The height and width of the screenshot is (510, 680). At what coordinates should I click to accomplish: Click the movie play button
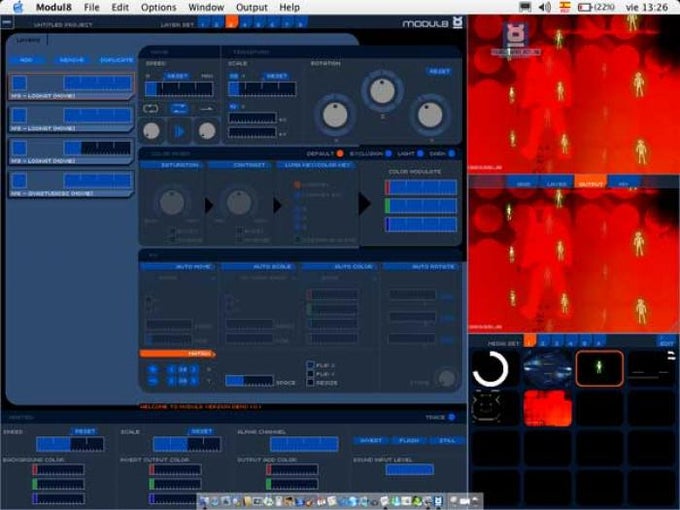click(179, 131)
